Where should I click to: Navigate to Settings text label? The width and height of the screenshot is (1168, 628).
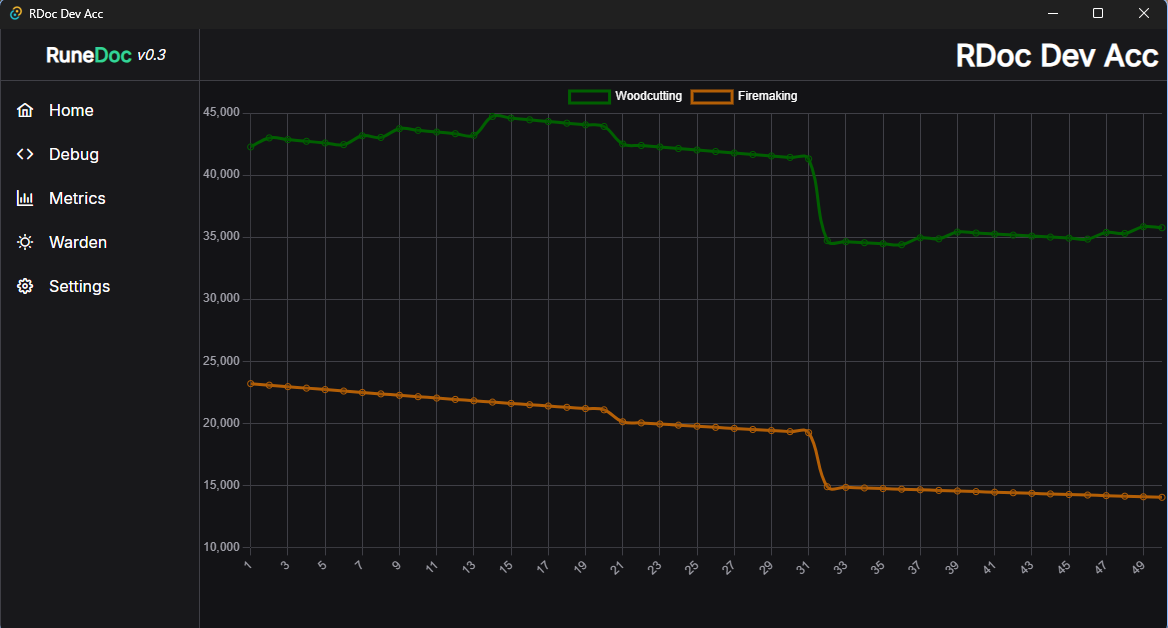(79, 286)
